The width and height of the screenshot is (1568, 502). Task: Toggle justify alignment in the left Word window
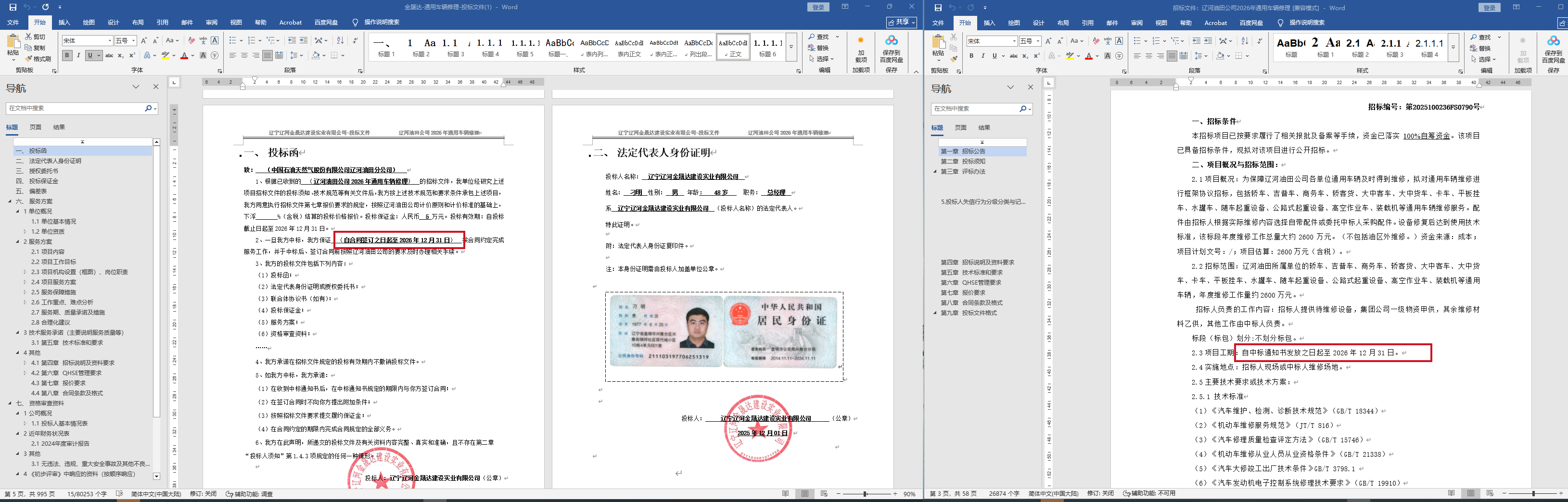[x=267, y=56]
